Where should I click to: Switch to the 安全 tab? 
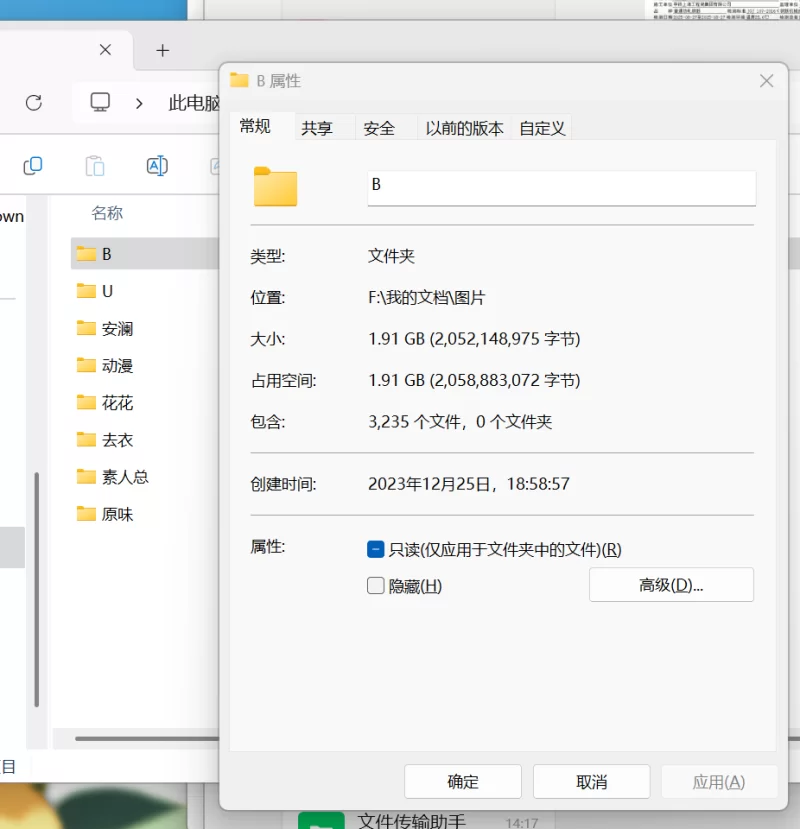pos(379,128)
